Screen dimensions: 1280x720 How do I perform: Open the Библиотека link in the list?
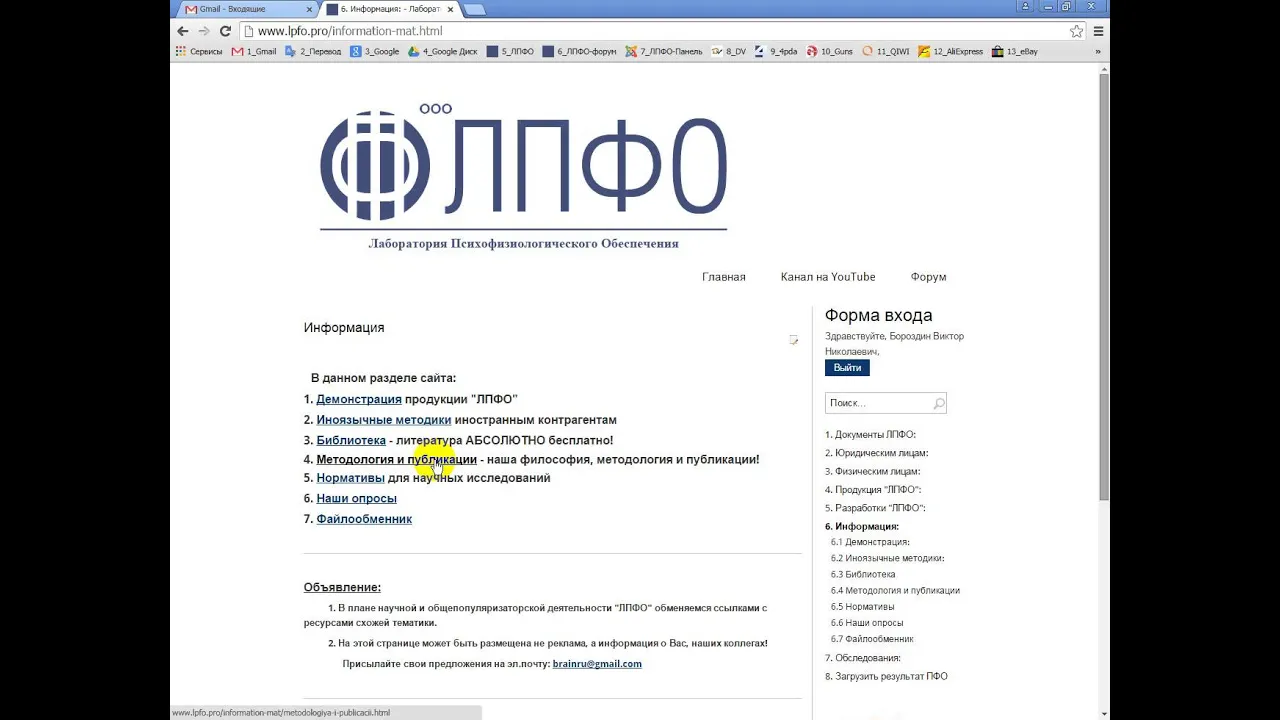(351, 440)
